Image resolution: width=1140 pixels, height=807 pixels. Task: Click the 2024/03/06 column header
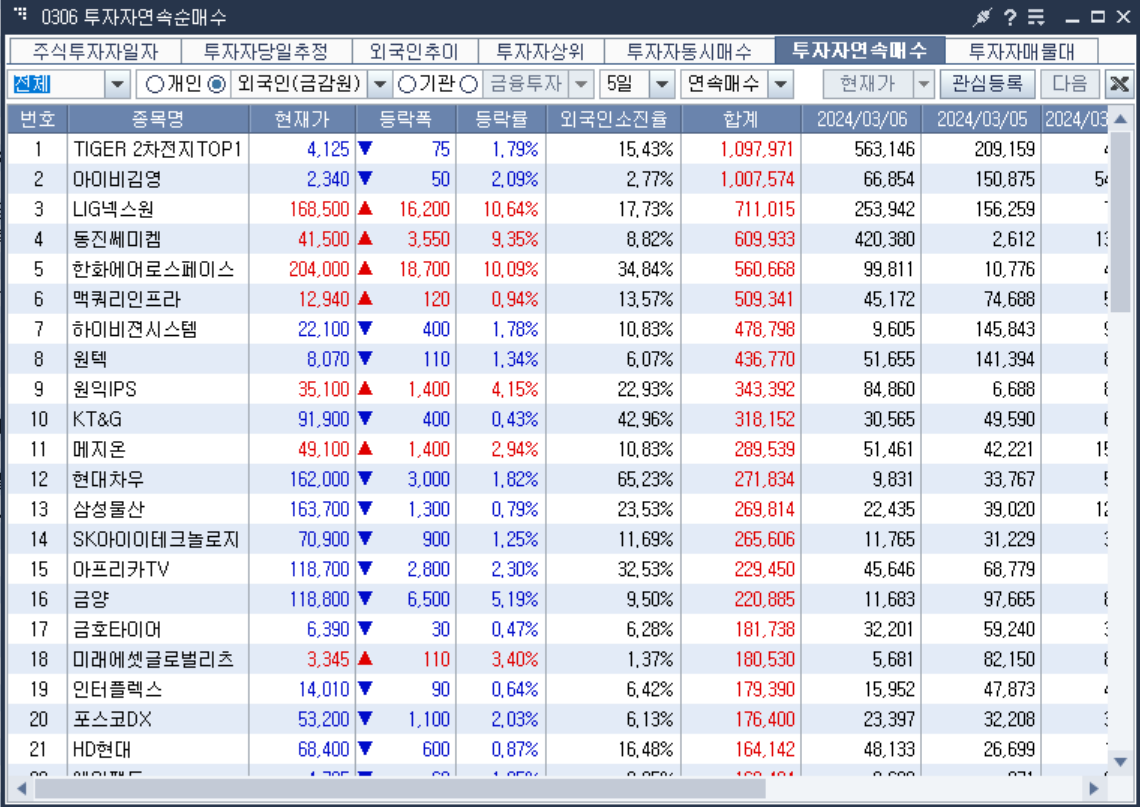pos(862,119)
